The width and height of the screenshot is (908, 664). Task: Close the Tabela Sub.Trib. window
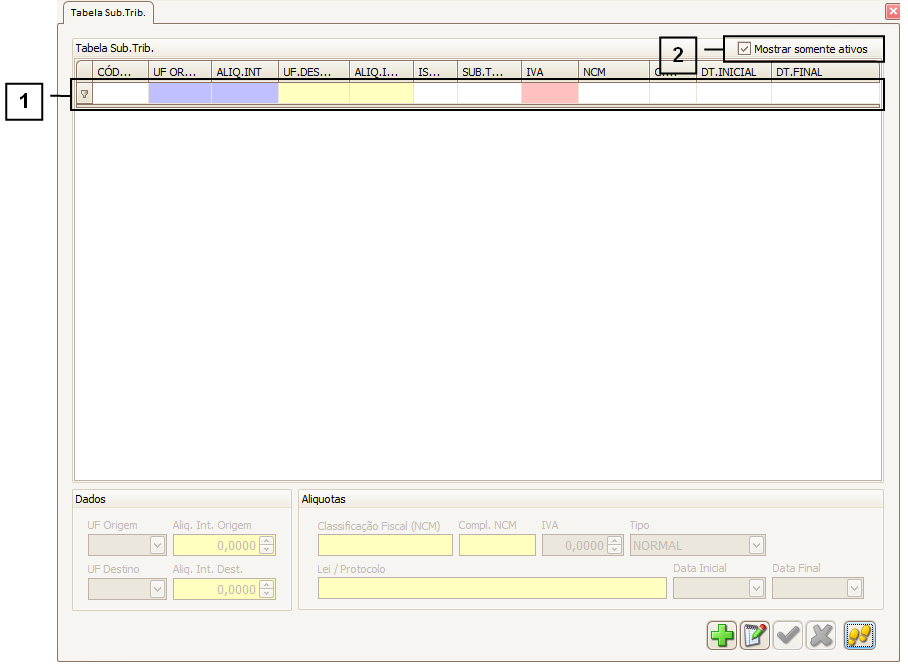(x=892, y=12)
